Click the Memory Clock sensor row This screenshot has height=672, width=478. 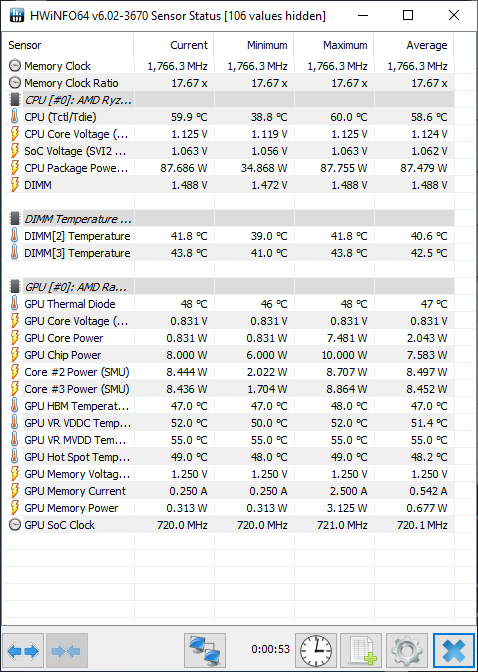point(228,66)
